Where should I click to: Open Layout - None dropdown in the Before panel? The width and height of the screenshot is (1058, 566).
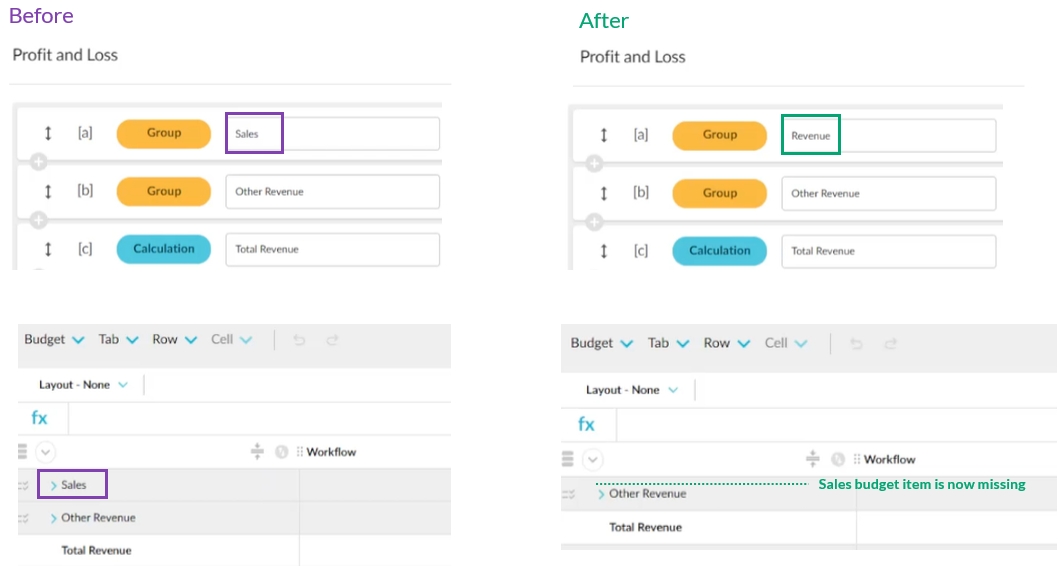pyautogui.click(x=83, y=385)
